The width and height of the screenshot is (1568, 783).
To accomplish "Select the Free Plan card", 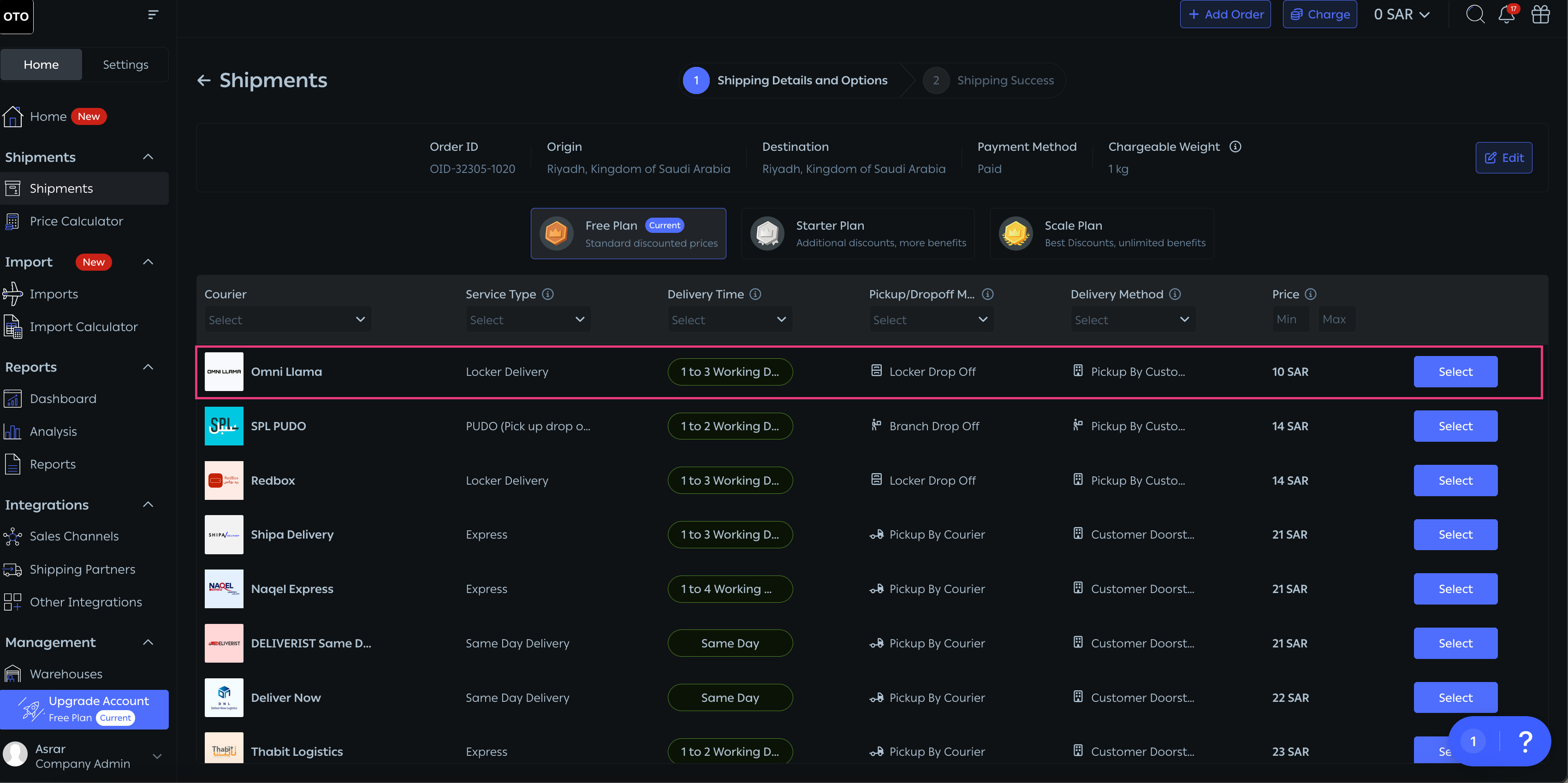I will click(x=628, y=234).
